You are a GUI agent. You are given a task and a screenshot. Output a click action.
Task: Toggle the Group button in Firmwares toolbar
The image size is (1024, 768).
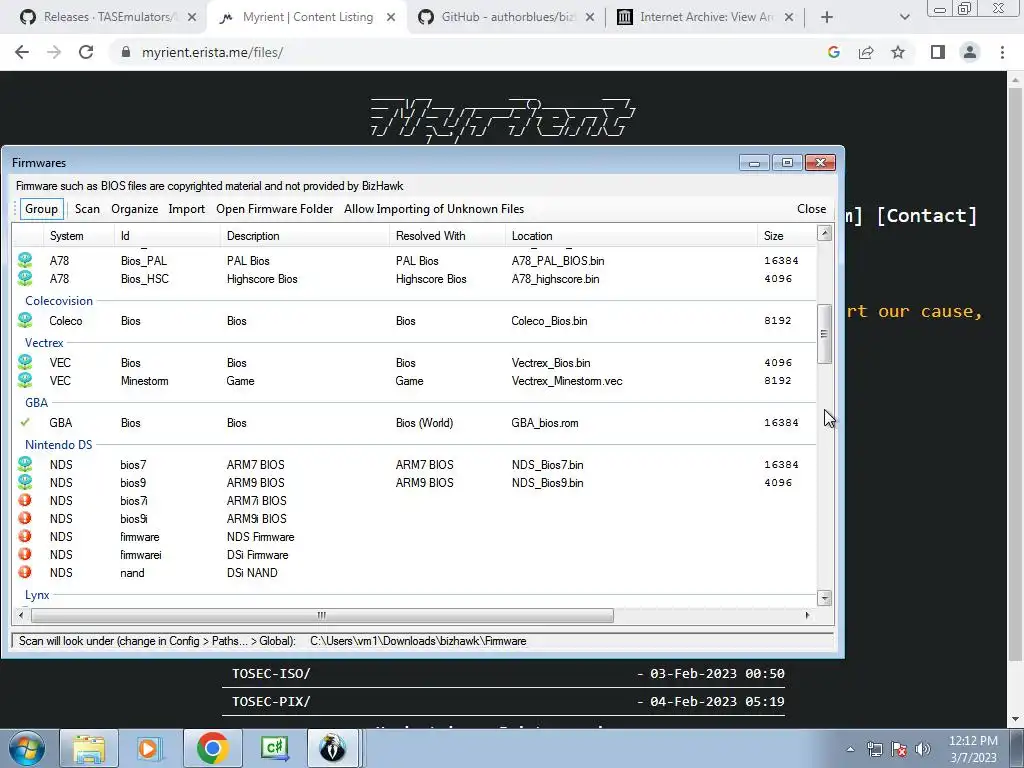point(41,209)
